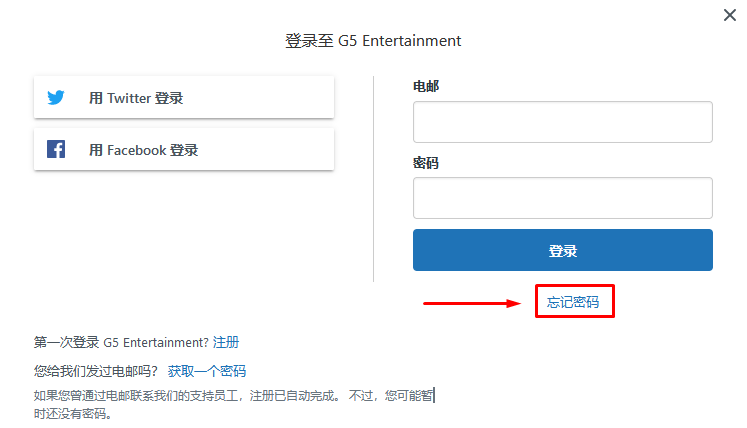This screenshot has width=747, height=428.
Task: Open the 忘记密码 link
Action: [573, 302]
